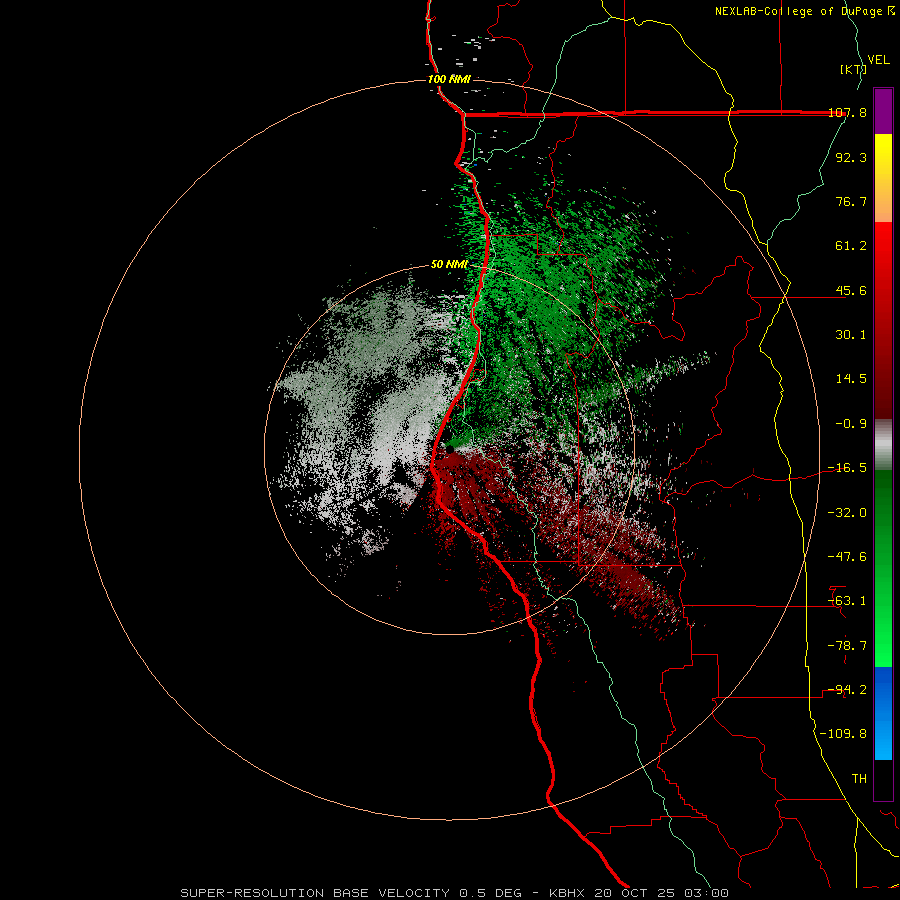Screen dimensions: 900x900
Task: Select the 61.2 scale value
Action: (851, 246)
